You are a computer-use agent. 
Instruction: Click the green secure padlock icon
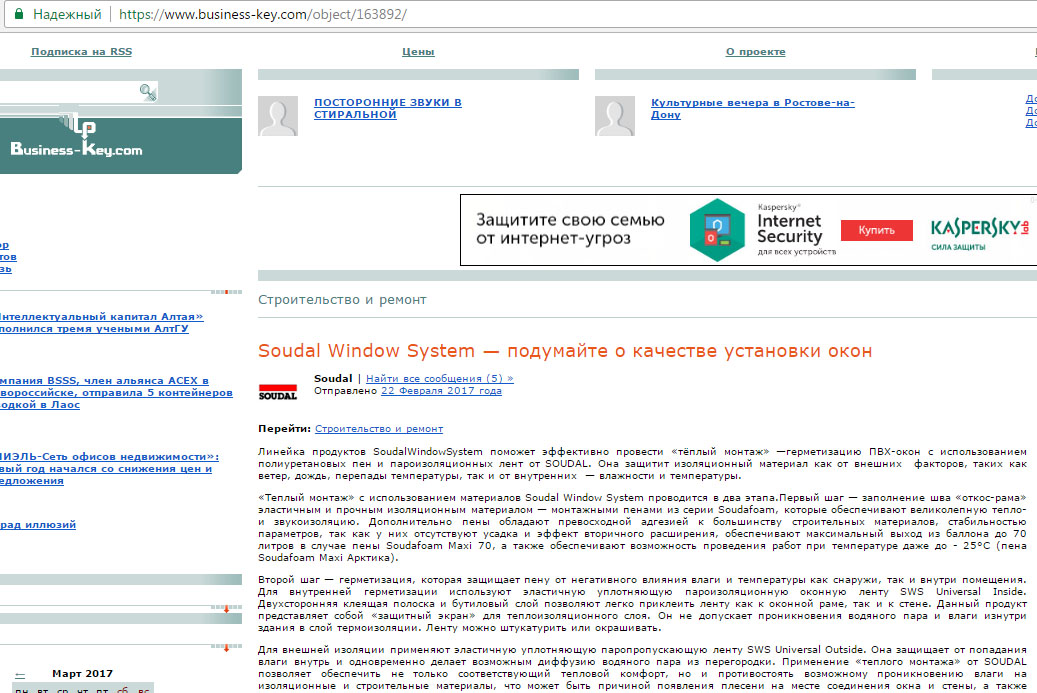[19, 14]
